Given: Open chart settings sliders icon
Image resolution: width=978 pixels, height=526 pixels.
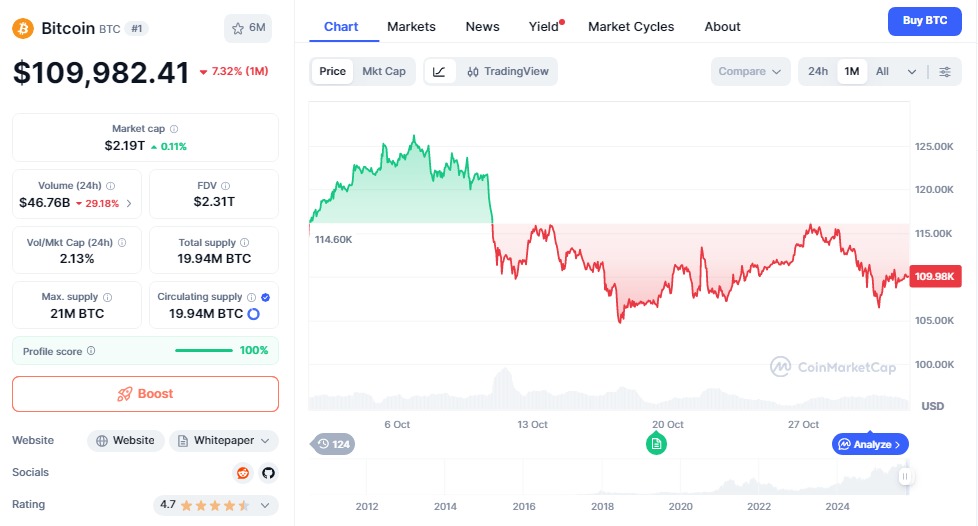Looking at the screenshot, I should (x=945, y=71).
